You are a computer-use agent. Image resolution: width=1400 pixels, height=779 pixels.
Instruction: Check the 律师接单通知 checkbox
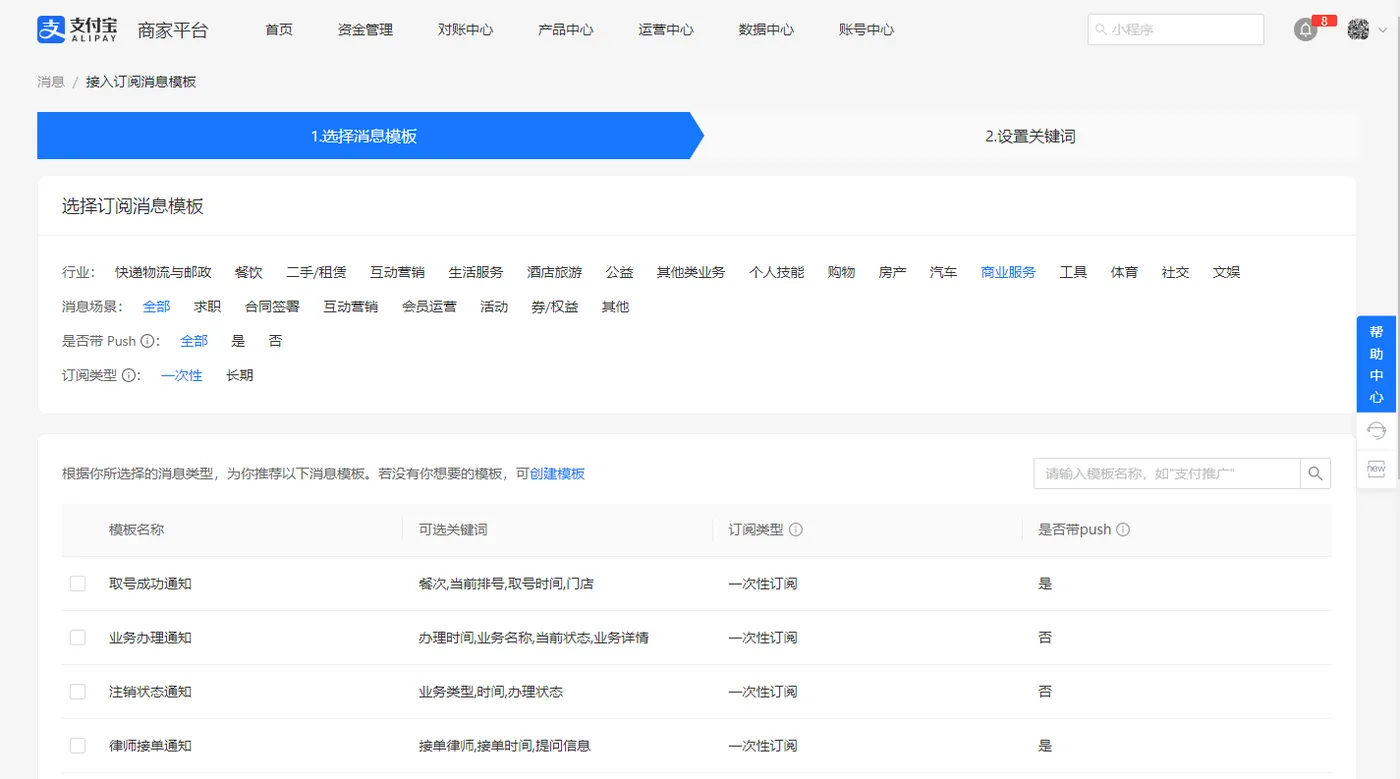[x=78, y=746]
